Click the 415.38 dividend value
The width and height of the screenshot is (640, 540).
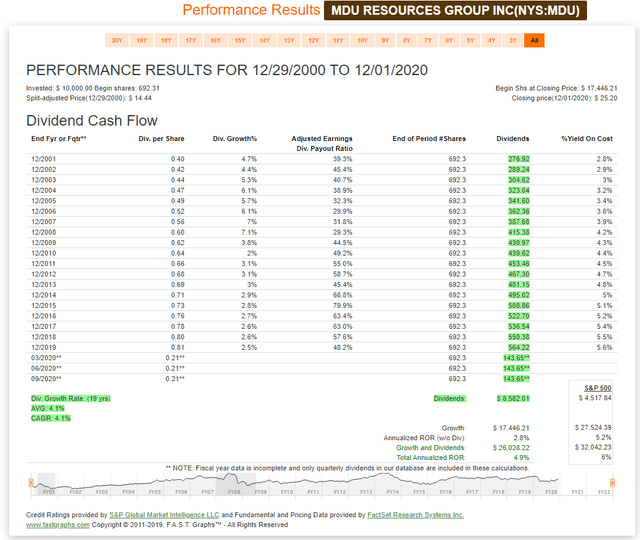coord(519,232)
